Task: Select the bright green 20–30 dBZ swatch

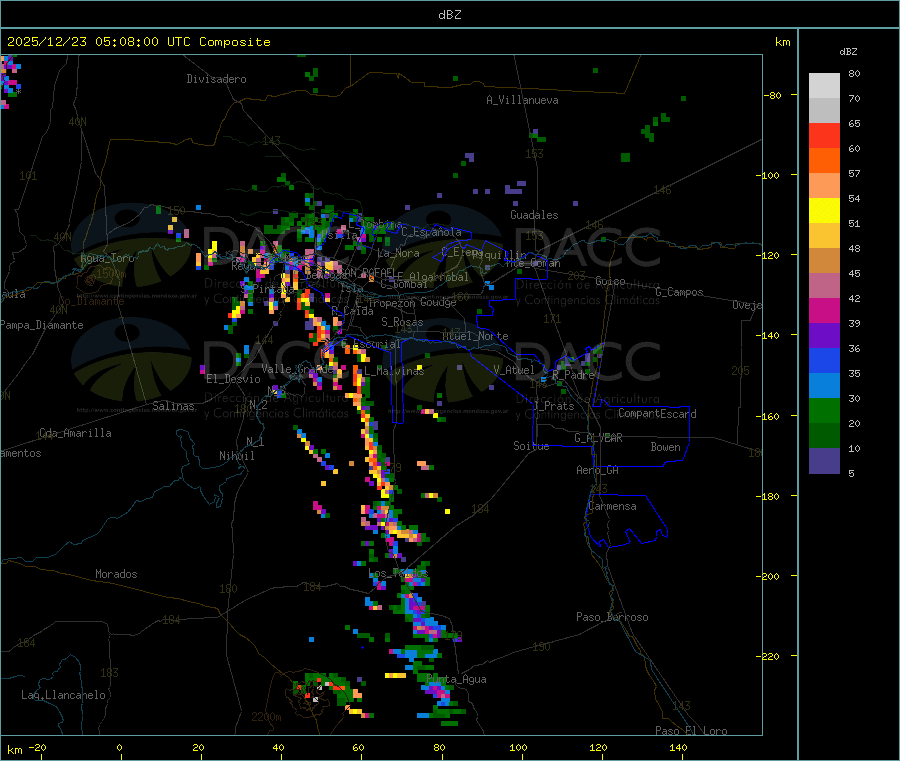Action: (824, 410)
